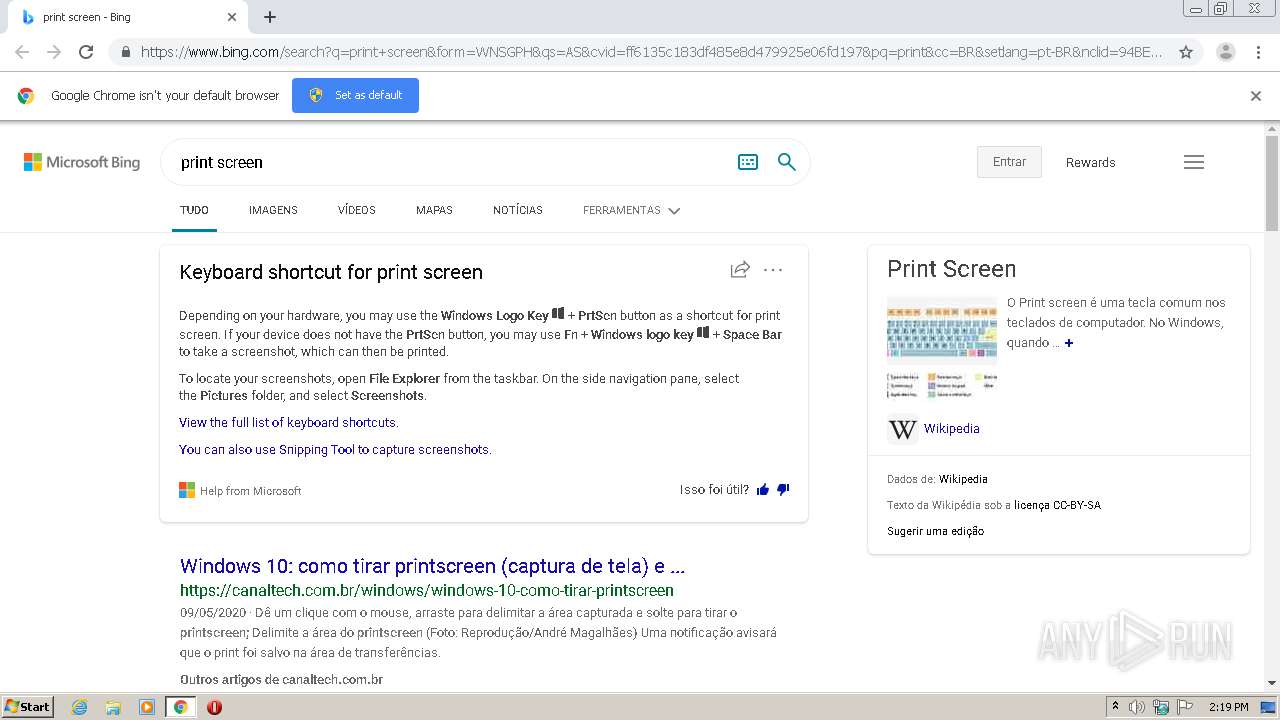View site info via padlock icon

click(x=125, y=52)
